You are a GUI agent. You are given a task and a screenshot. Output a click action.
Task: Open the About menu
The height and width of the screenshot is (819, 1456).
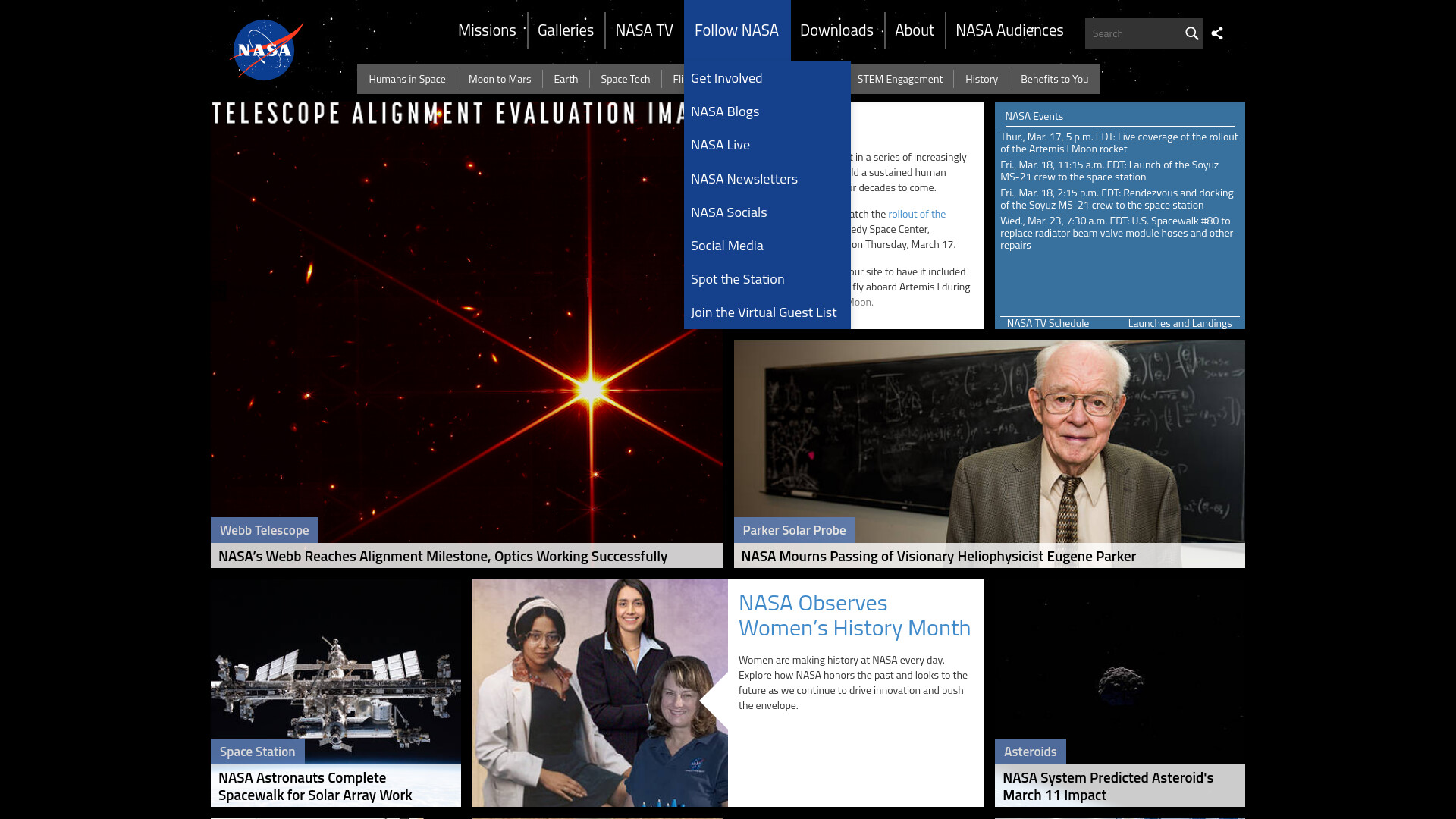pos(915,30)
